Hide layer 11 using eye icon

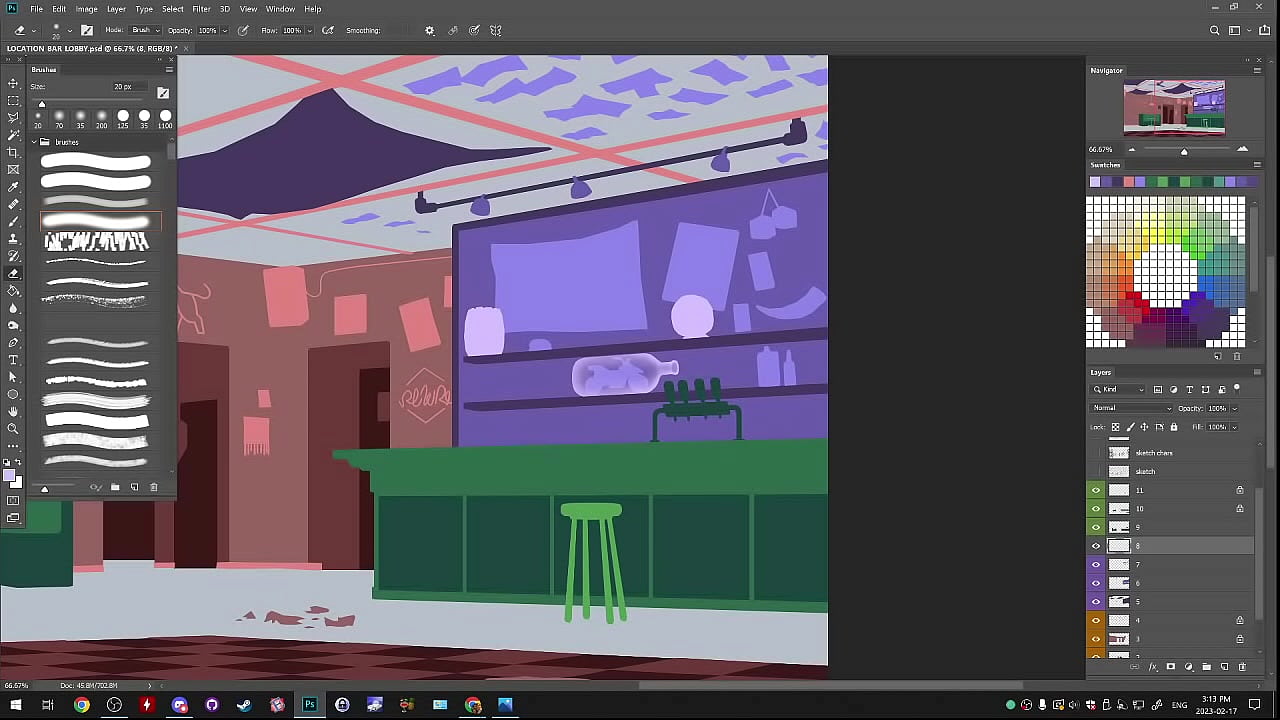(1096, 490)
